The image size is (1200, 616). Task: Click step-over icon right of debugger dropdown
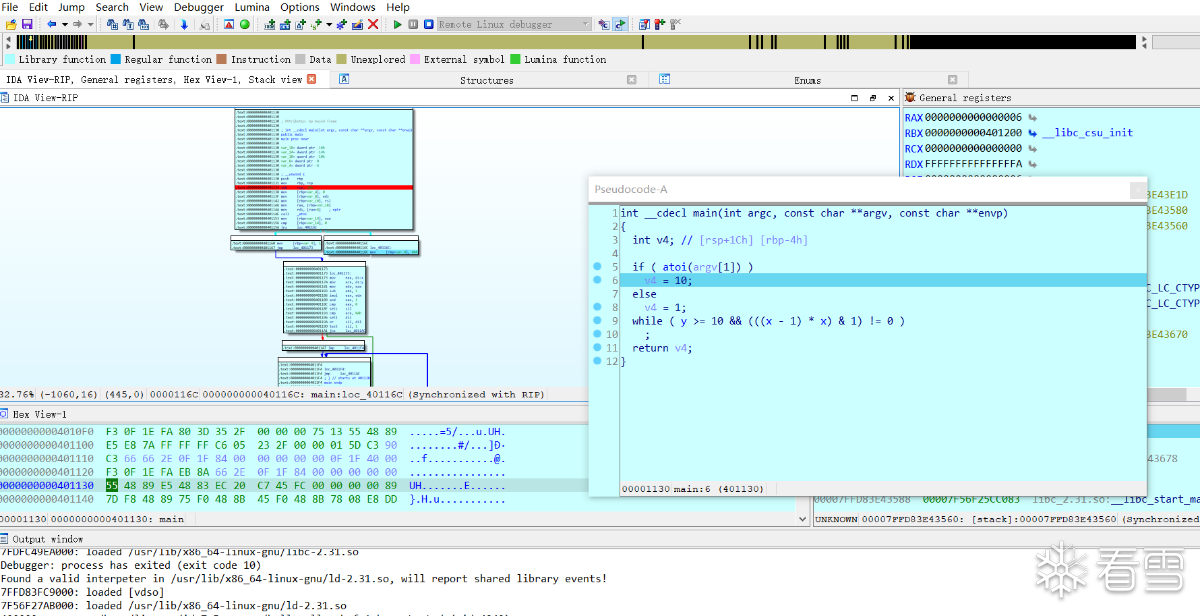(604, 24)
